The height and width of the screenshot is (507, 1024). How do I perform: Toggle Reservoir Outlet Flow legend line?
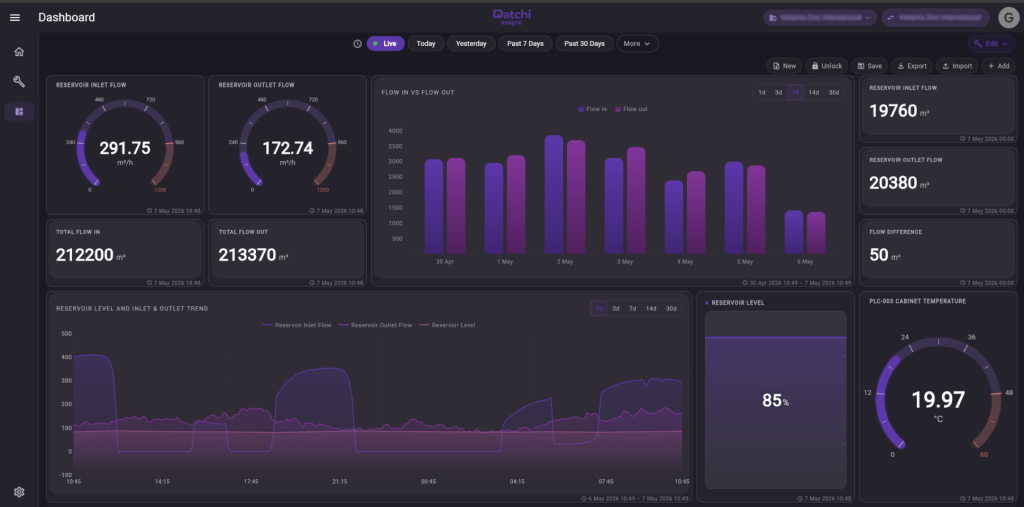376,325
